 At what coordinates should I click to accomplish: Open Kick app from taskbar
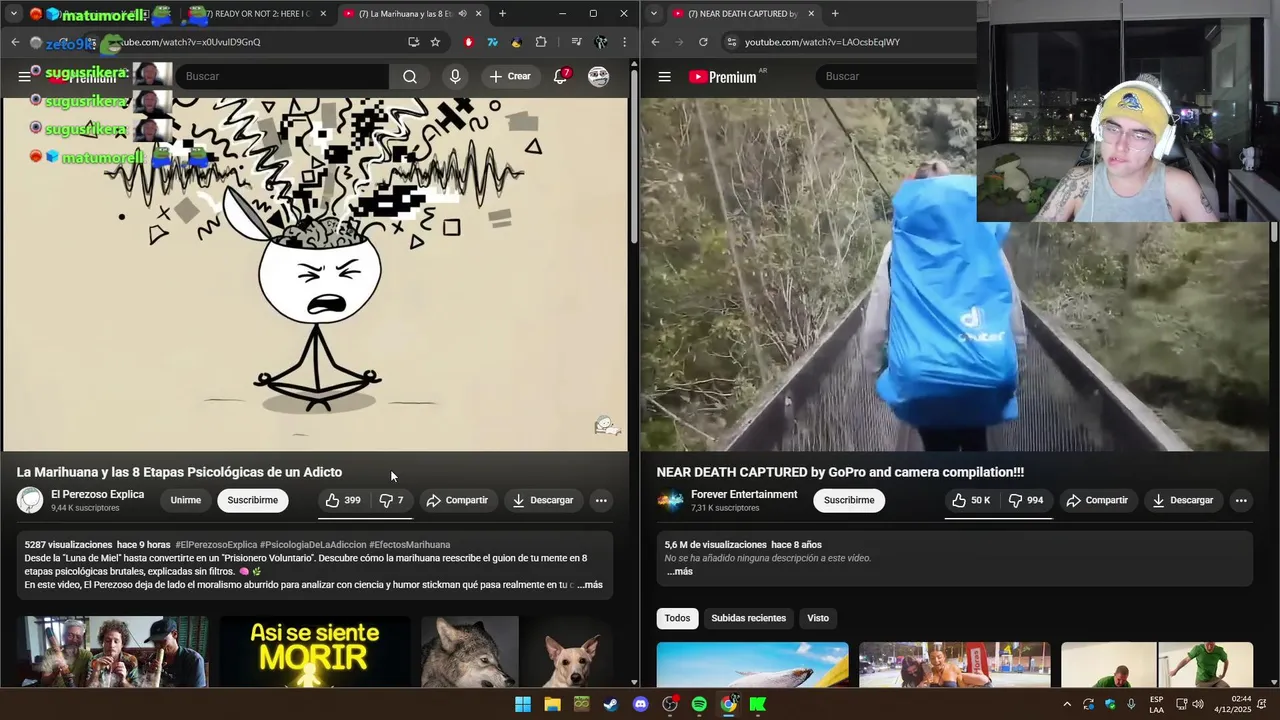[x=758, y=704]
